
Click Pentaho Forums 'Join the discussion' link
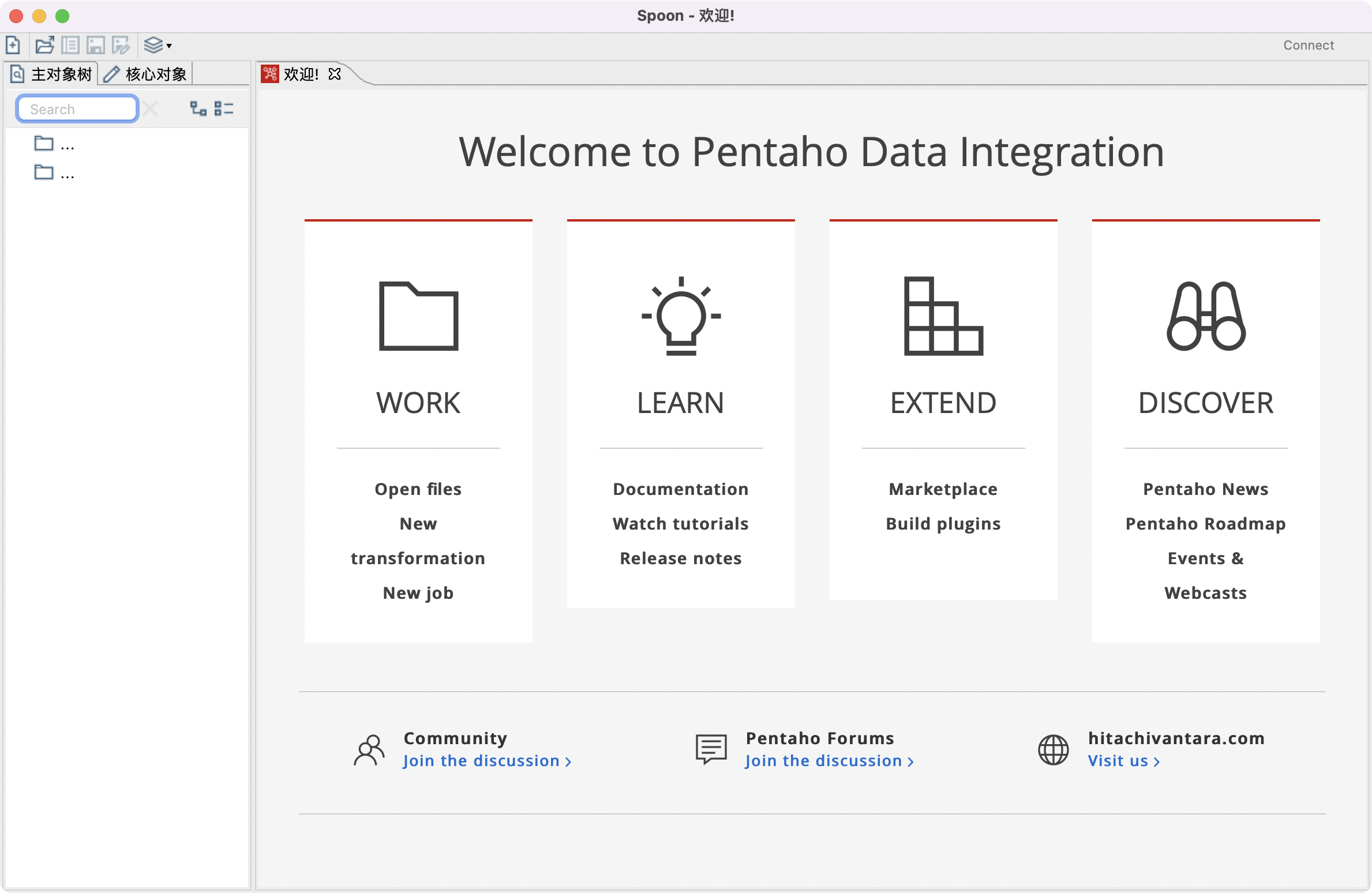[x=830, y=761]
